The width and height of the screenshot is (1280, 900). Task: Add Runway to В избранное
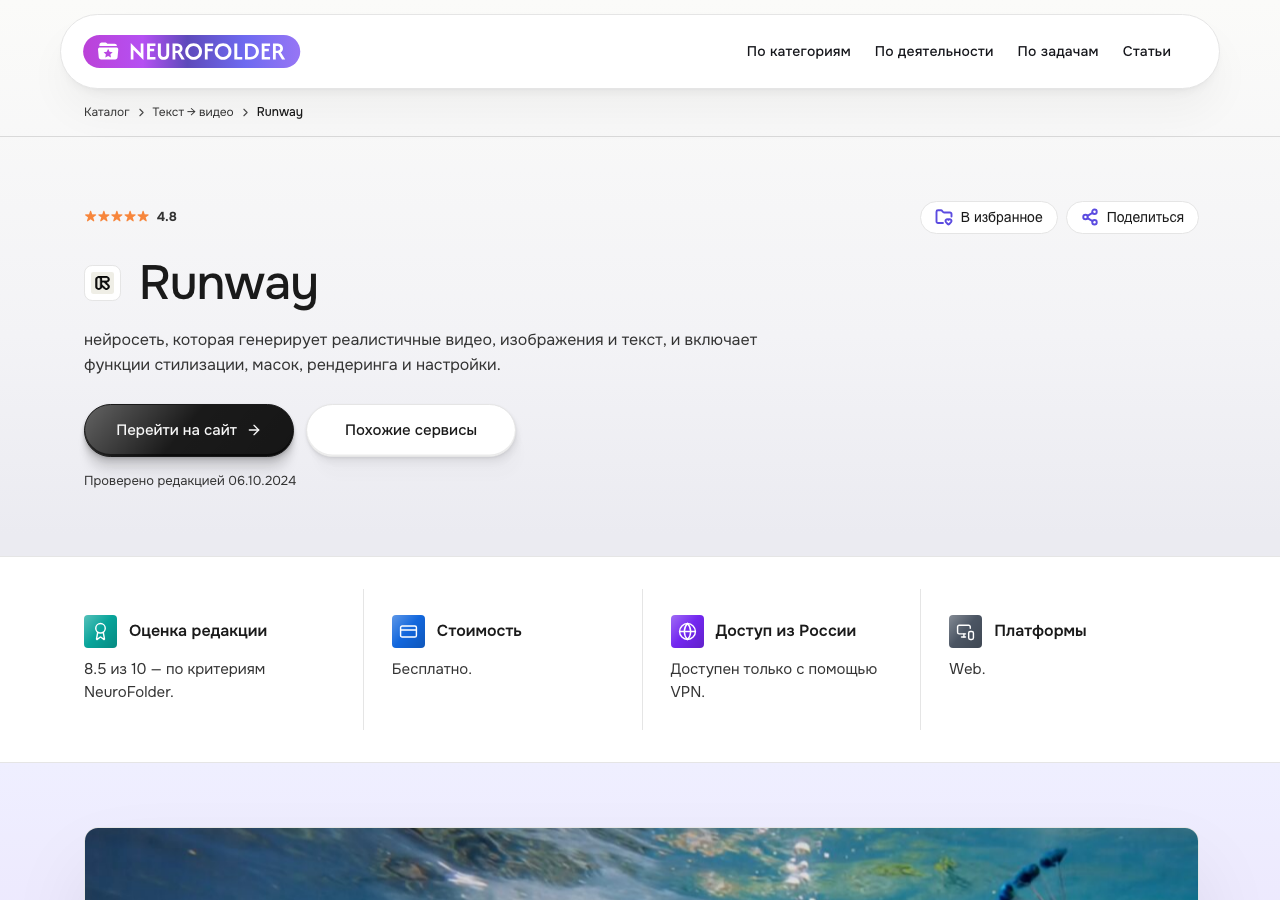click(x=988, y=217)
